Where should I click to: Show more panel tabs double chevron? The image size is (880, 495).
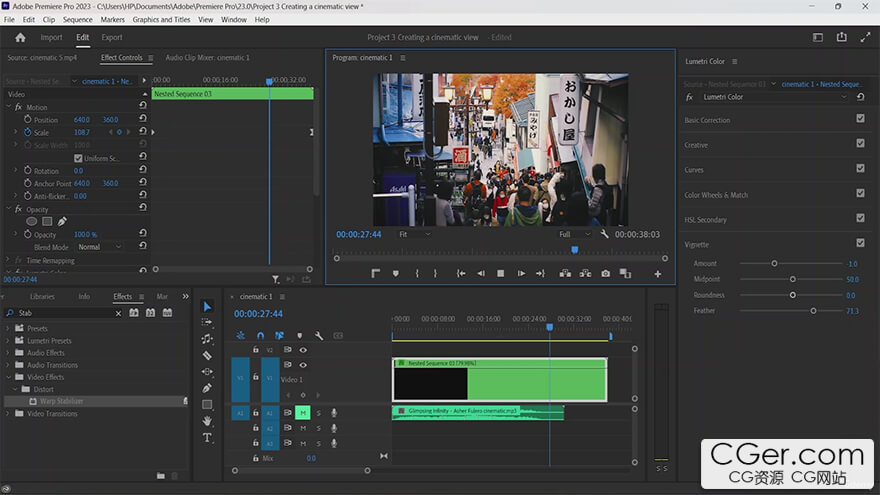(185, 296)
